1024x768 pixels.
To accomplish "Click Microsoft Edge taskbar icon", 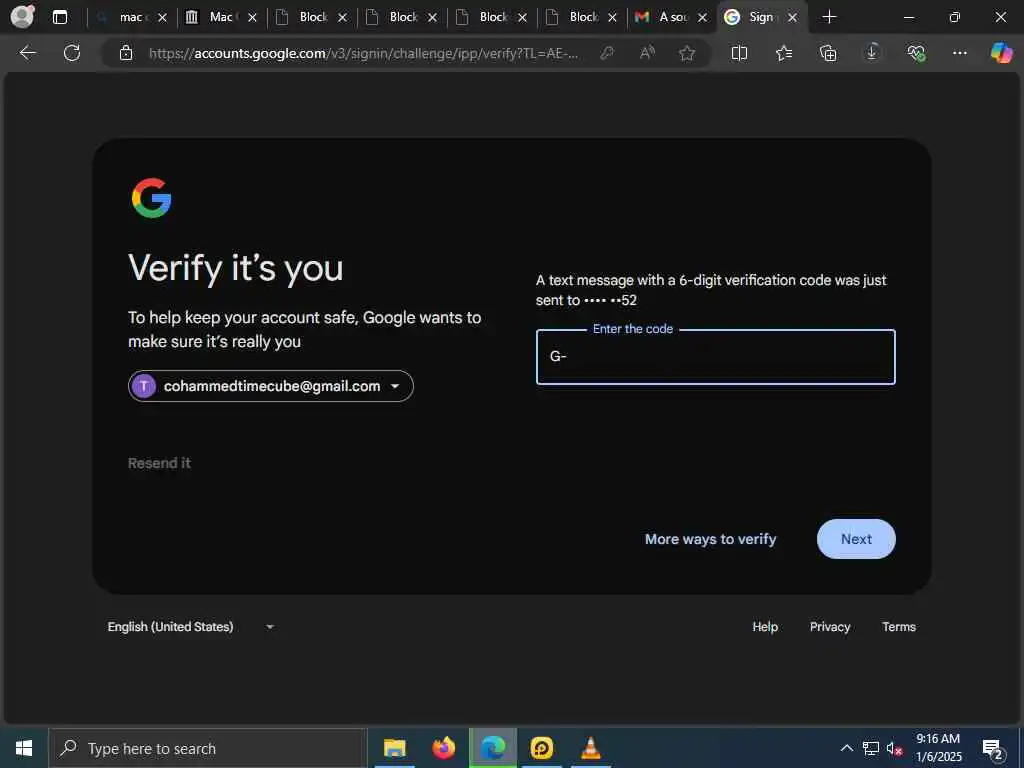I will click(x=493, y=748).
